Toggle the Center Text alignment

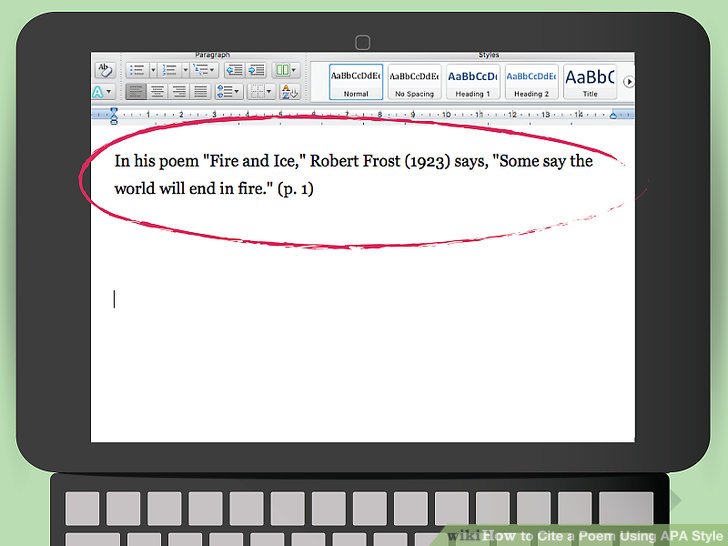pos(157,91)
